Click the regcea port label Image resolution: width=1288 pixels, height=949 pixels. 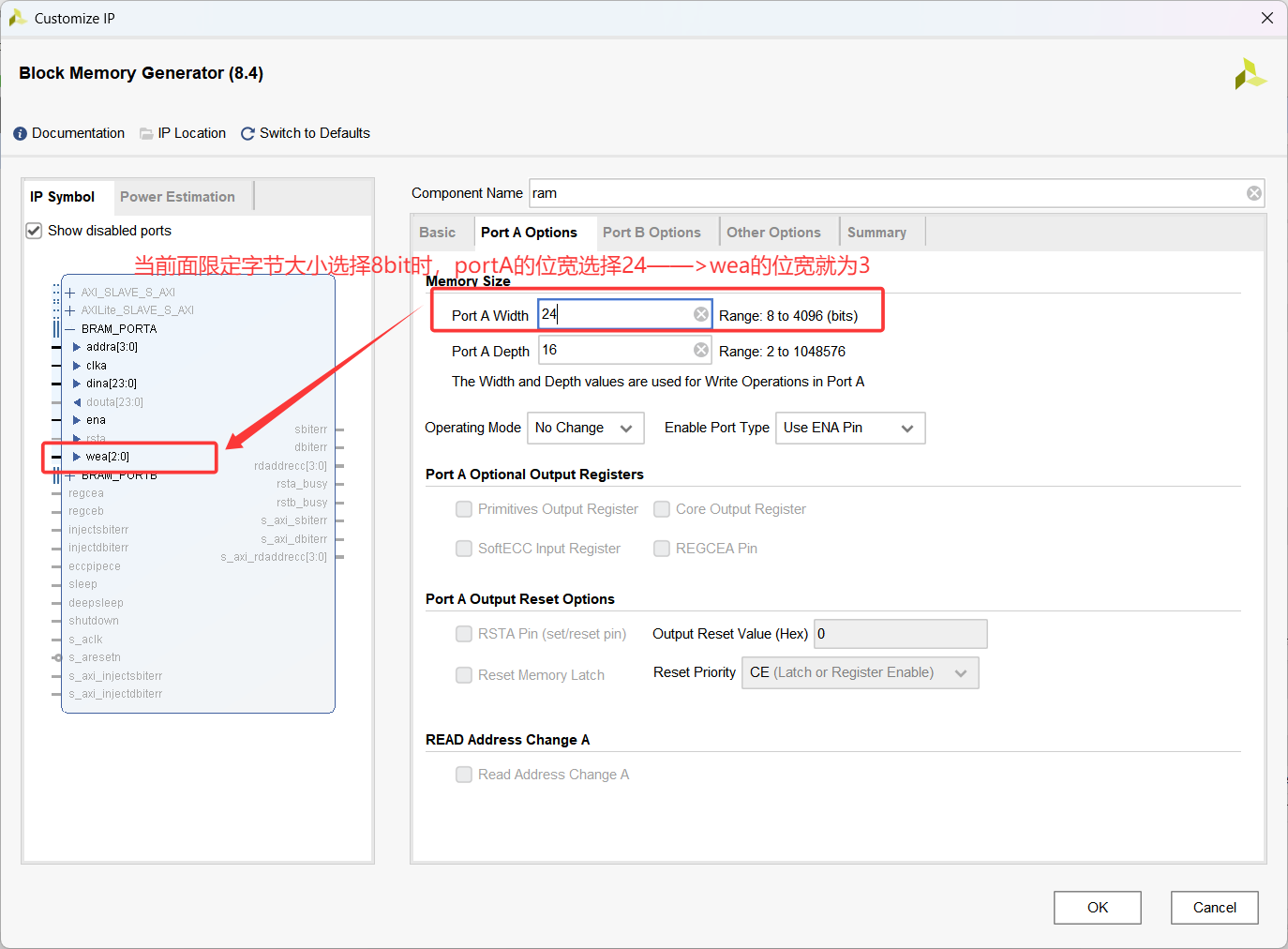86,493
